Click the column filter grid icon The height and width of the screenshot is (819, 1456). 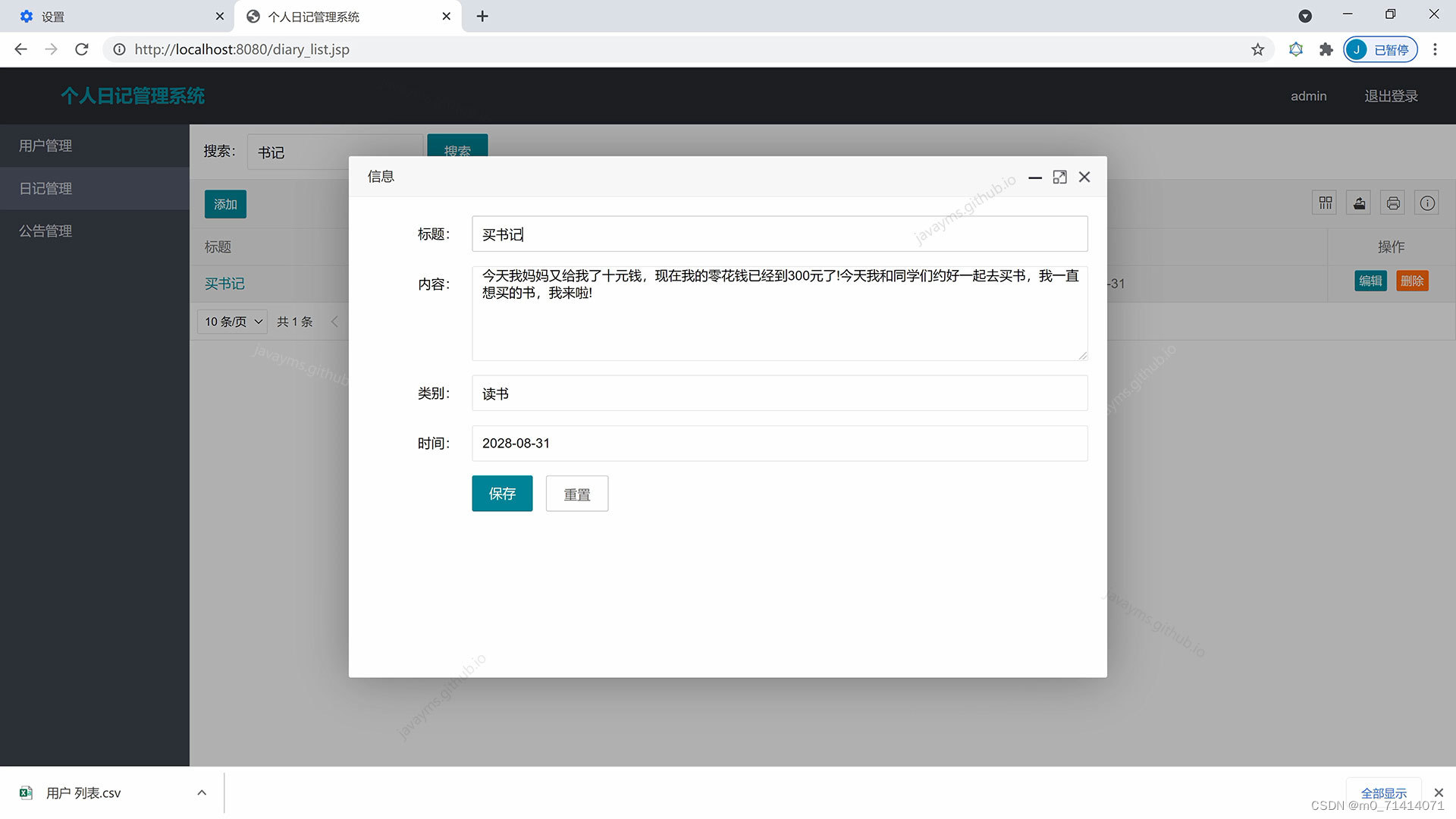(1325, 202)
